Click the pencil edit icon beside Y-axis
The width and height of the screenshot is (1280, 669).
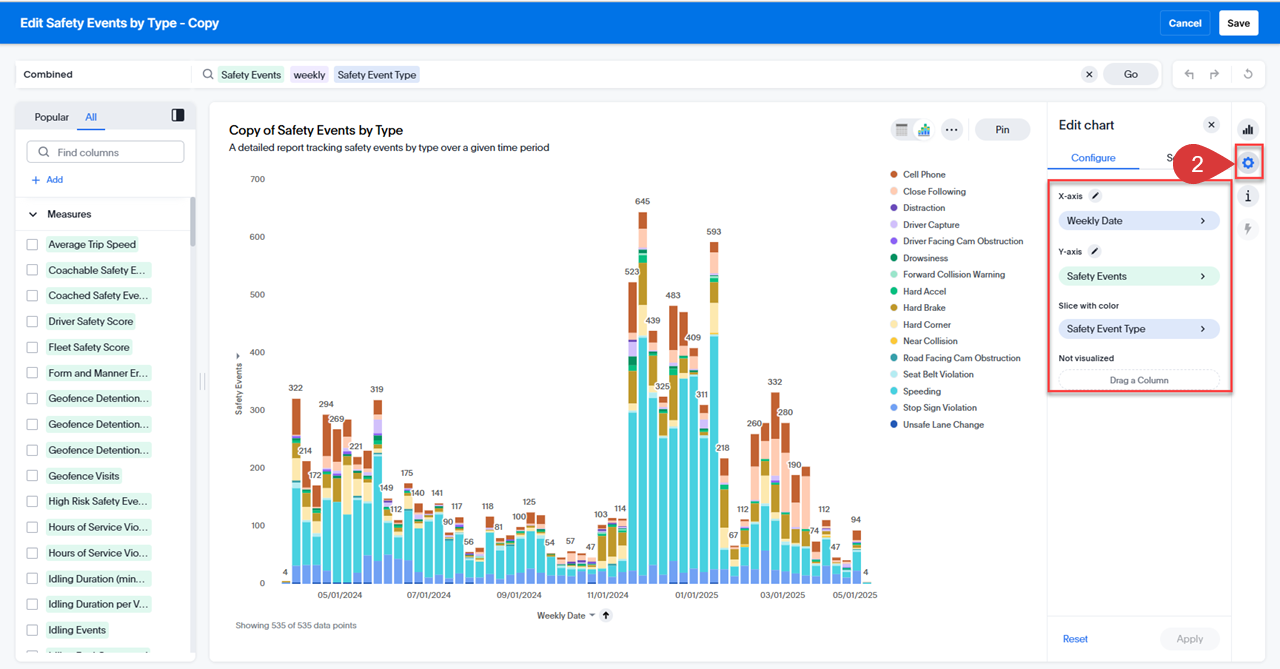1095,252
